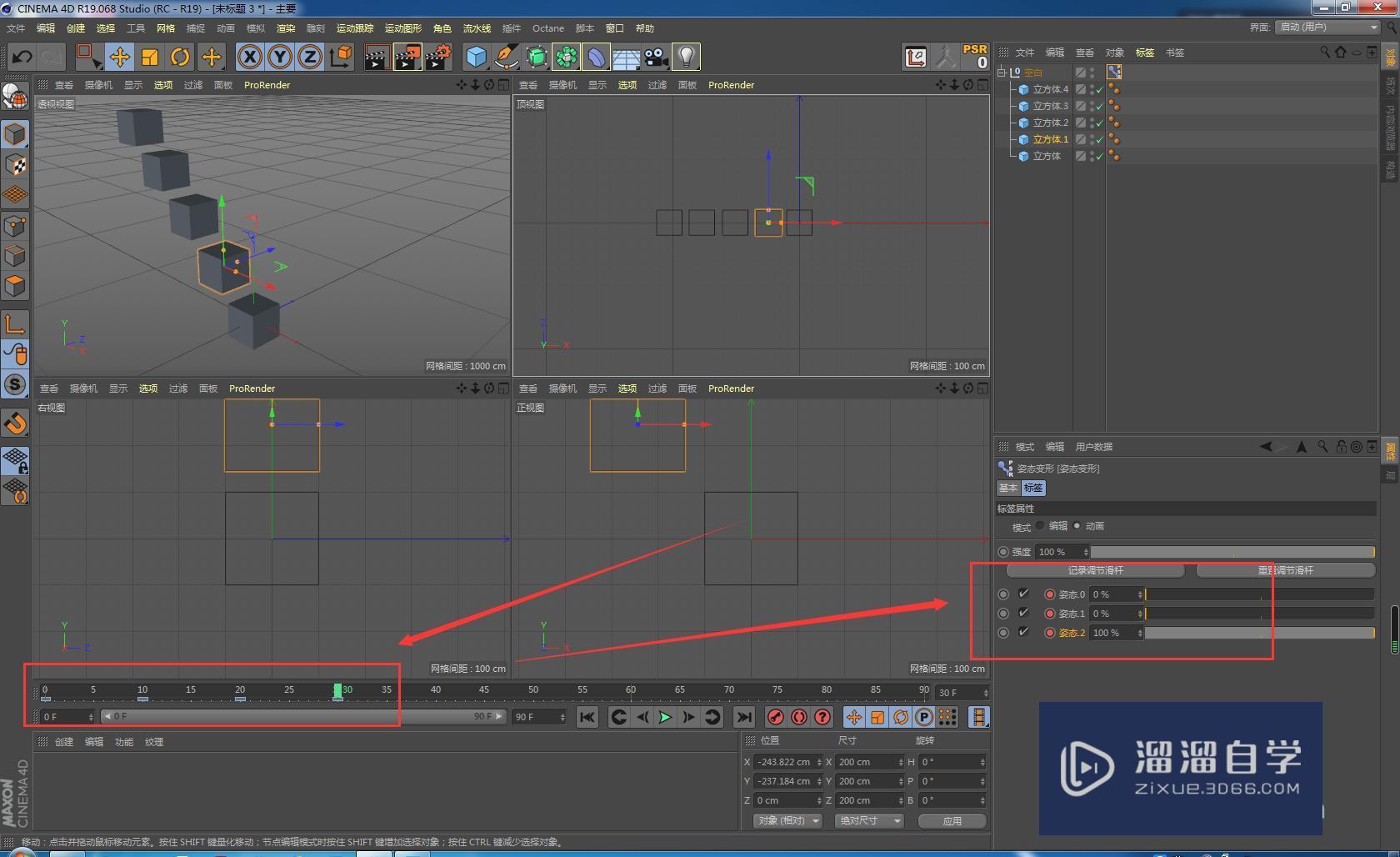Activate the Scale tool
This screenshot has height=857, width=1400.
150,57
